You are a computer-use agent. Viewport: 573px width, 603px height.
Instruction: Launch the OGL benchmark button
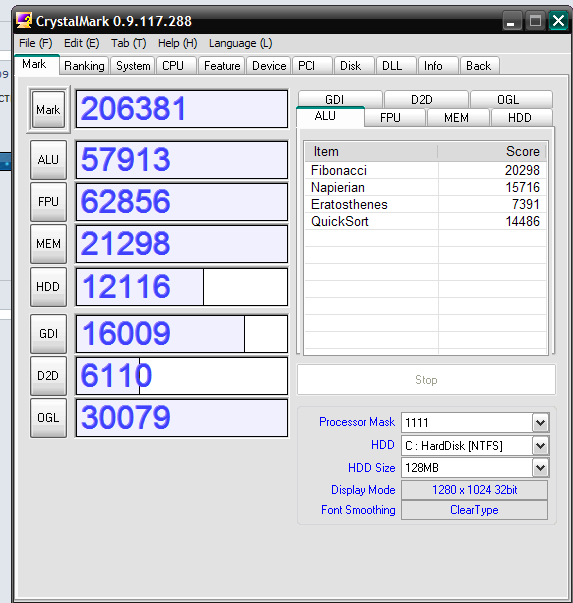(x=48, y=418)
